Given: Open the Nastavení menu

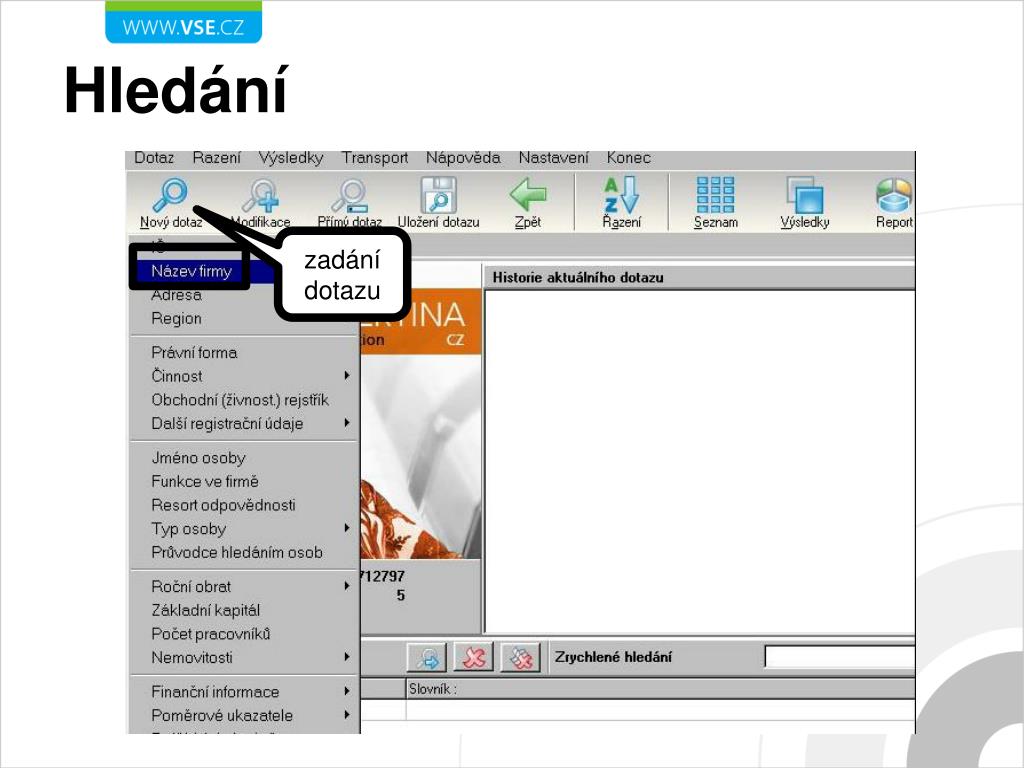Looking at the screenshot, I should tap(553, 158).
